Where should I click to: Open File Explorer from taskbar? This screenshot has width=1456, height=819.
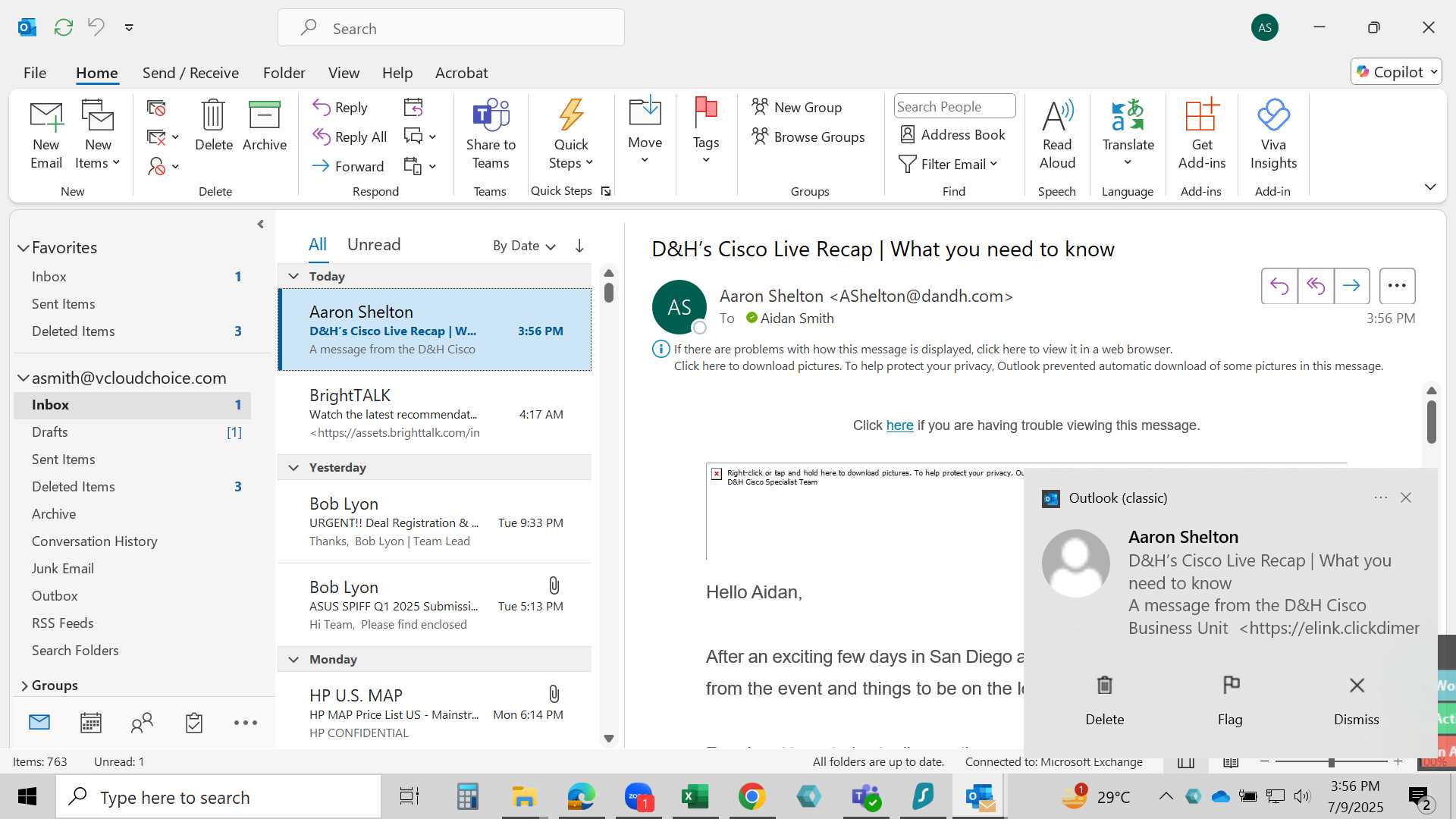523,796
